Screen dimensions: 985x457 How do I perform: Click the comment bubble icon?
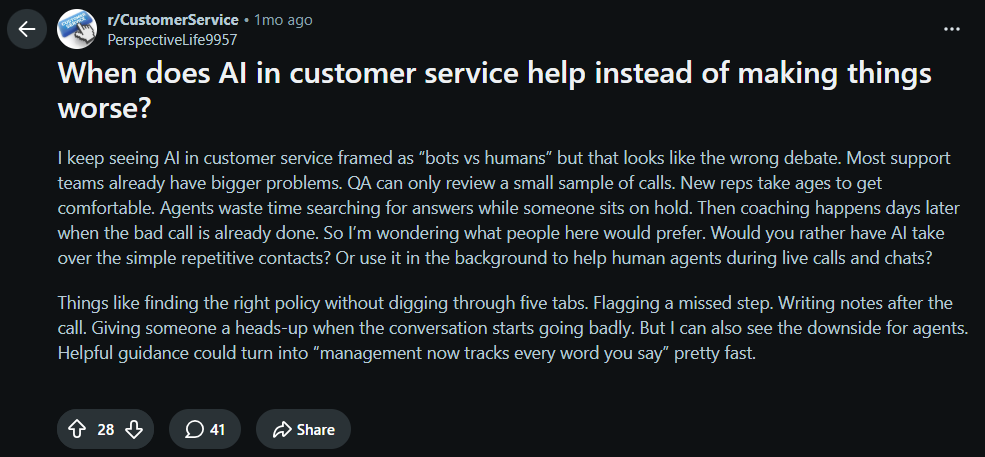(x=195, y=429)
